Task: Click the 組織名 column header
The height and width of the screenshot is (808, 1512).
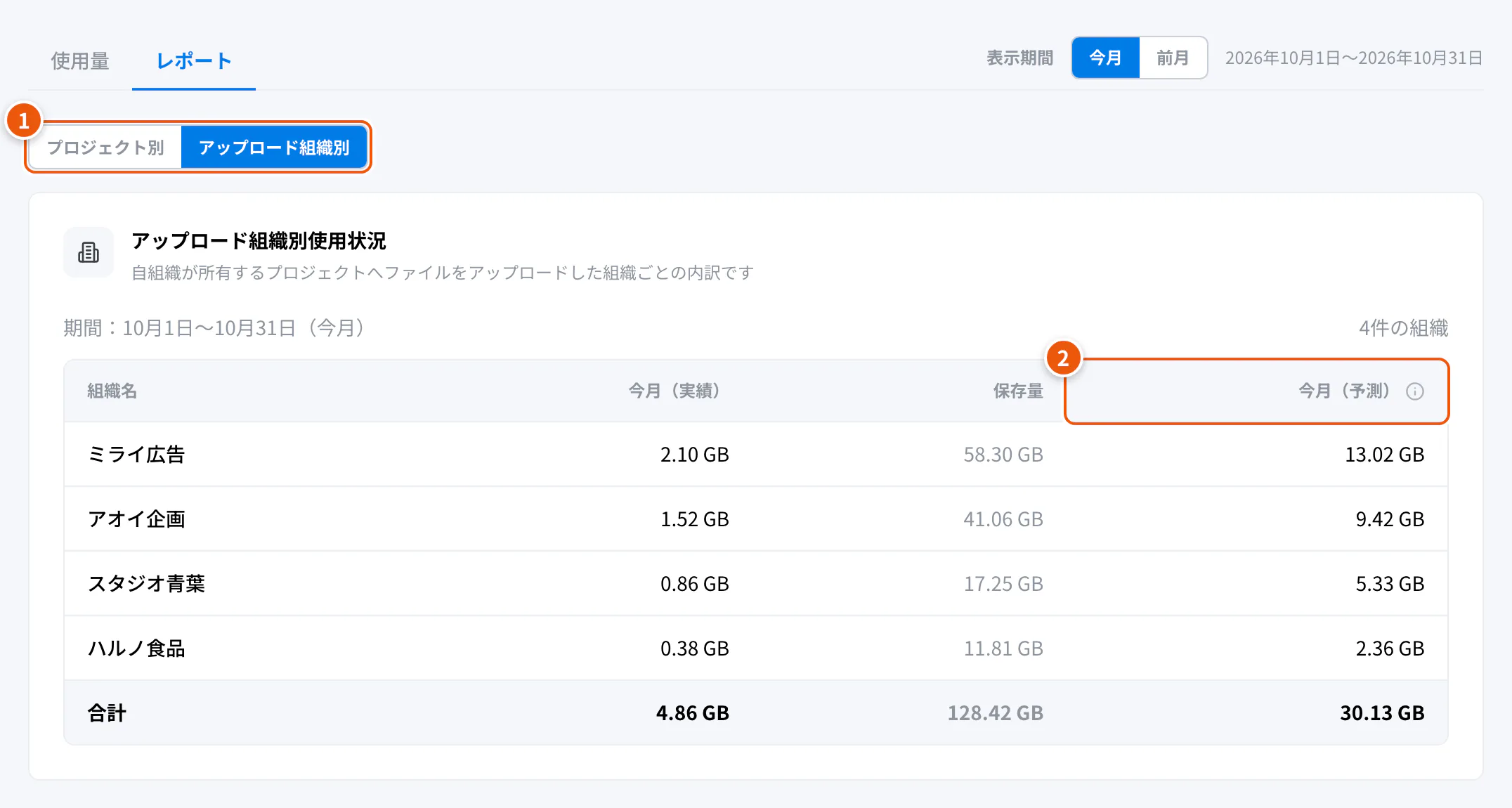Action: pos(112,391)
